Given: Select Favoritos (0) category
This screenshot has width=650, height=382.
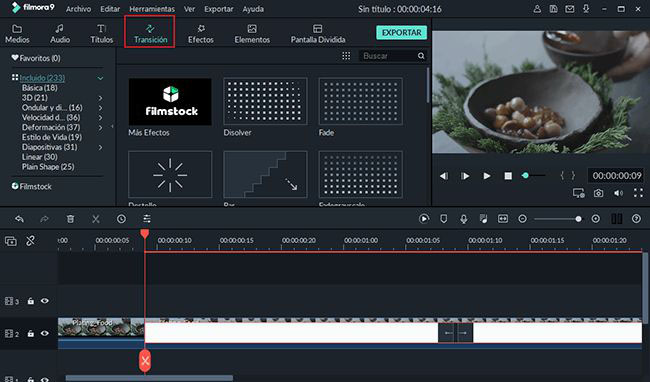Looking at the screenshot, I should pyautogui.click(x=36, y=58).
